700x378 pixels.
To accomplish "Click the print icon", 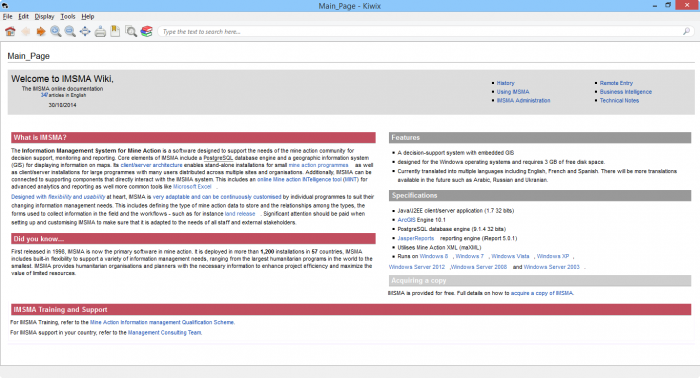I will pos(100,31).
